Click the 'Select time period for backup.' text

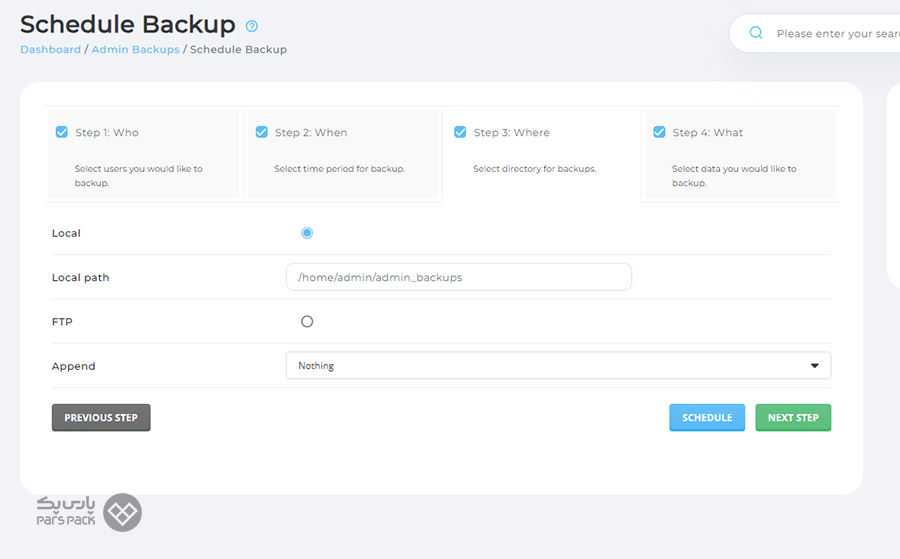tap(339, 169)
